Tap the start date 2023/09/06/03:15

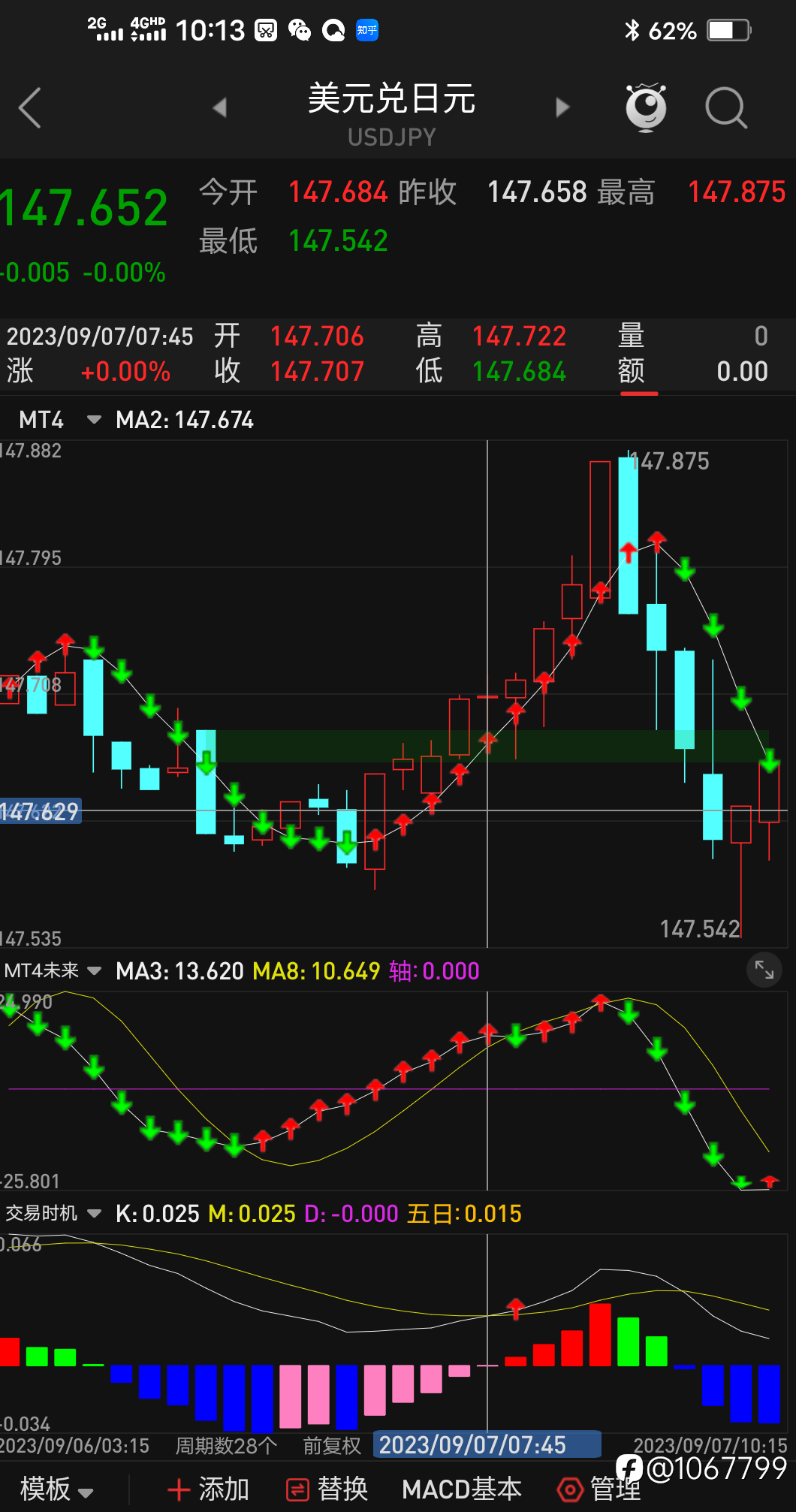coord(74,1446)
